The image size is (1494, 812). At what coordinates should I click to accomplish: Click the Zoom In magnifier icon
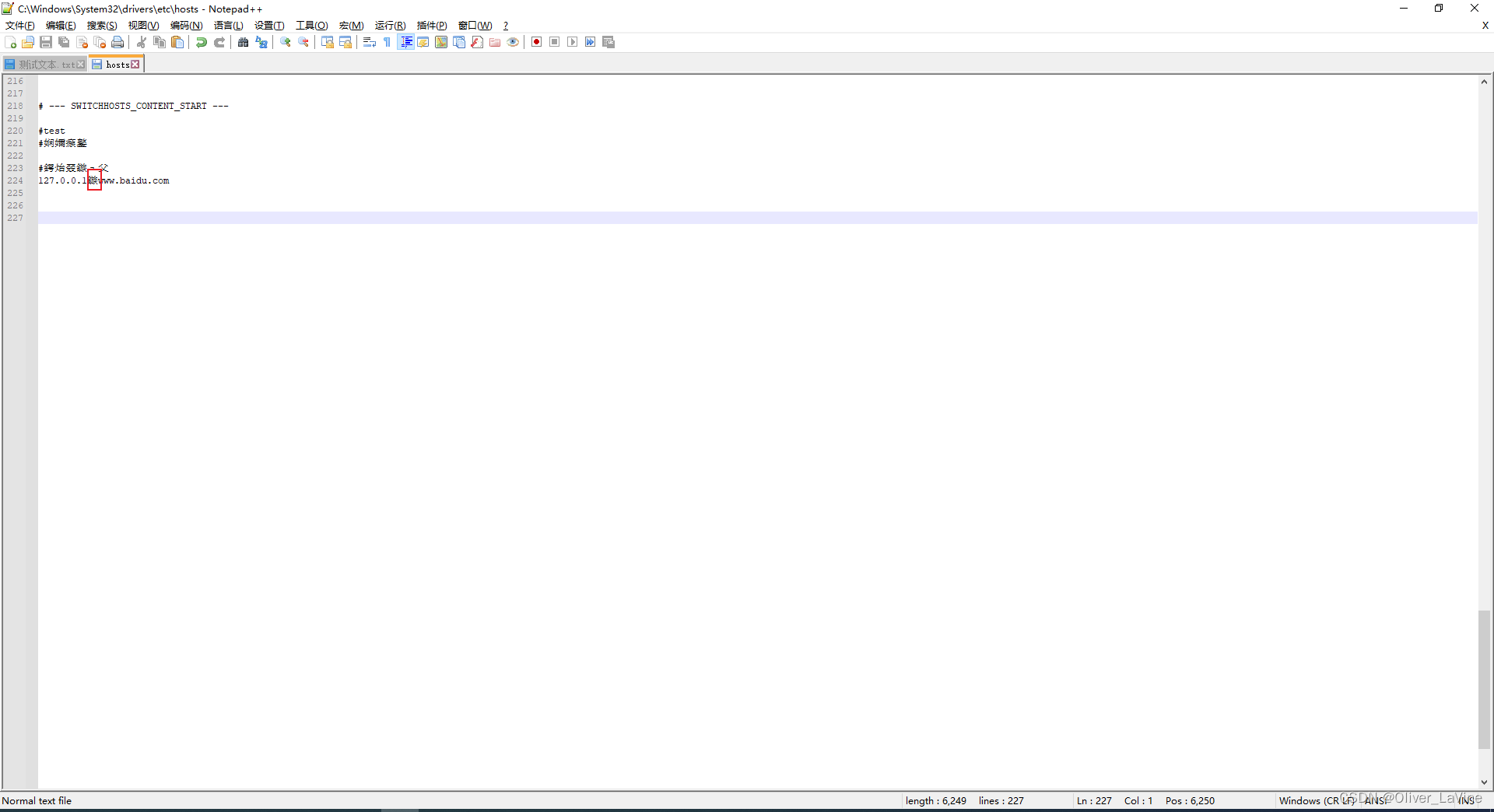coord(286,42)
